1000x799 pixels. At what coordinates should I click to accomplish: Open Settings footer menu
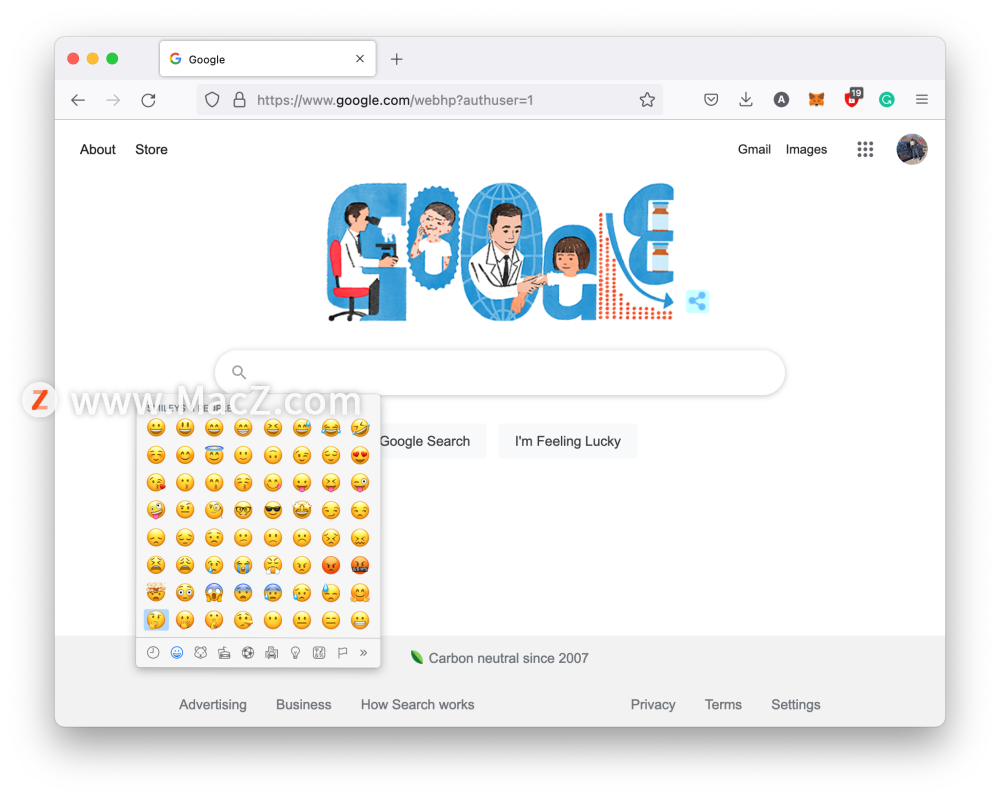[795, 705]
